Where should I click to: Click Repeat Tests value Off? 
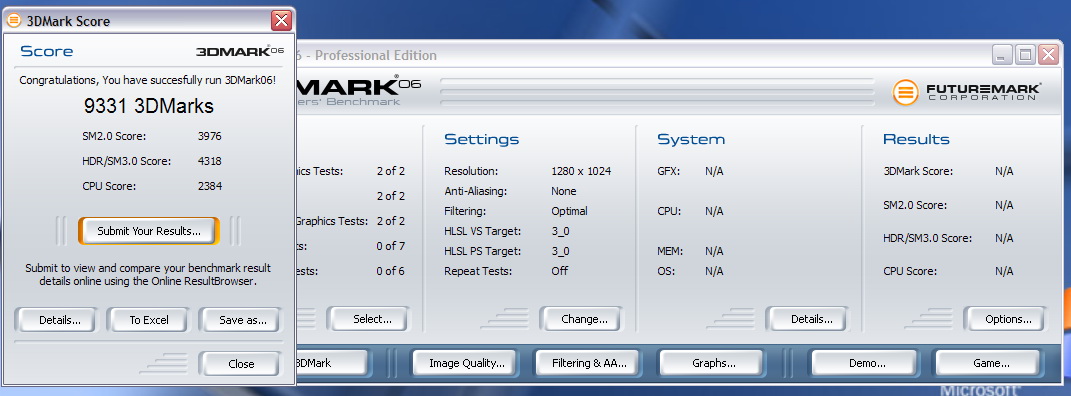[x=559, y=271]
